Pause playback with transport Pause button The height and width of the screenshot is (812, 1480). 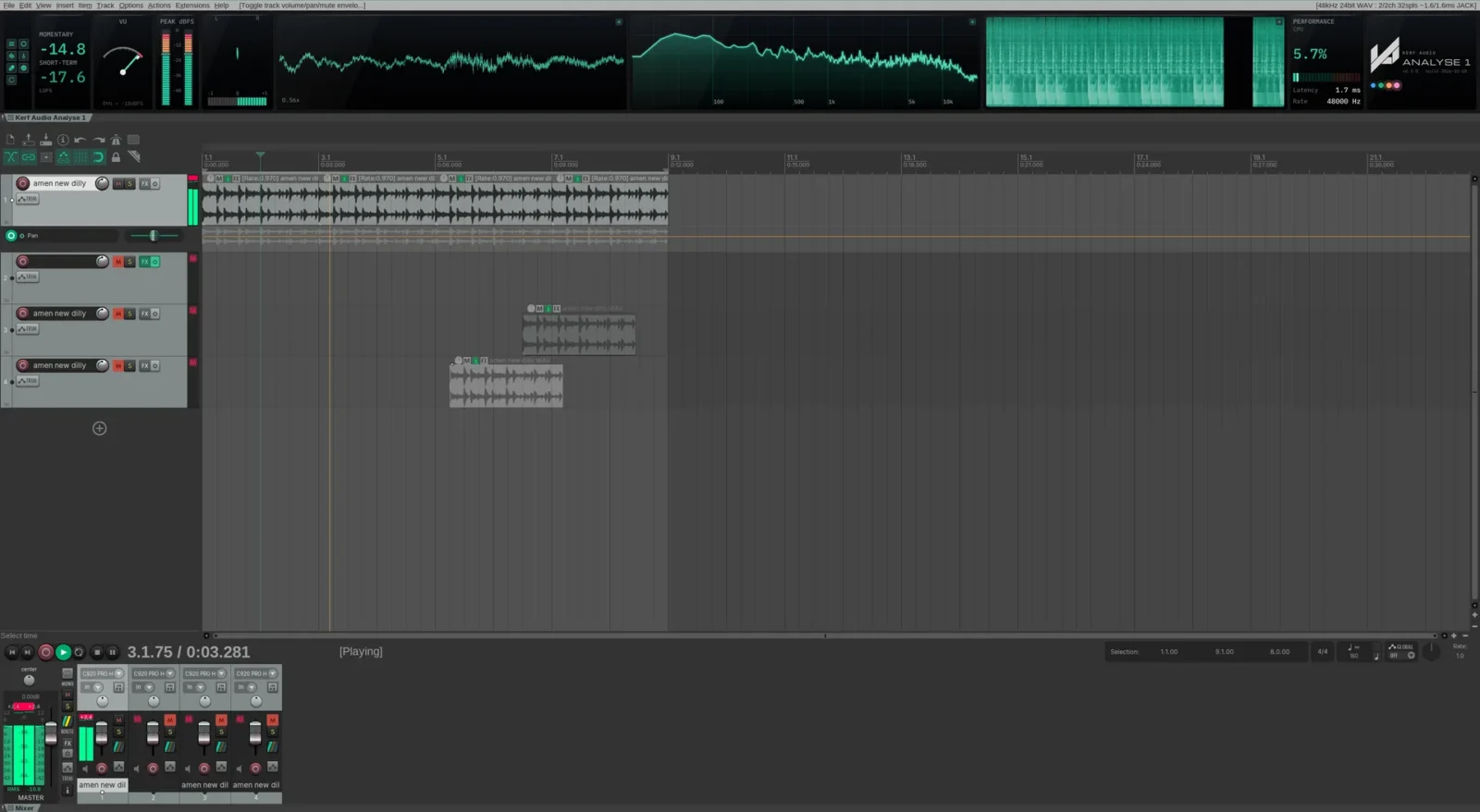point(112,652)
